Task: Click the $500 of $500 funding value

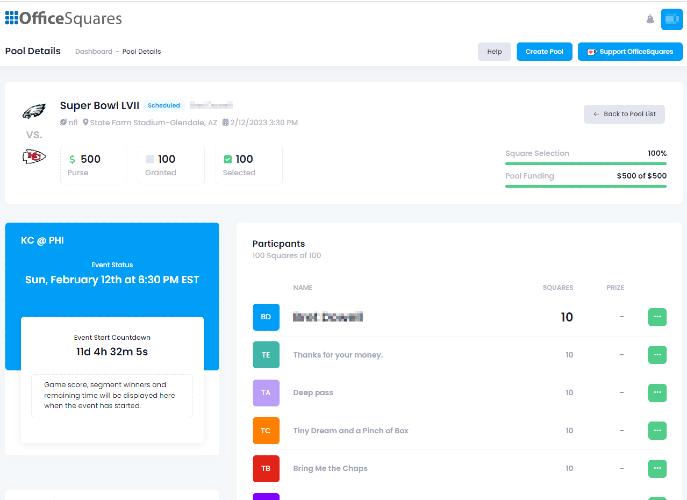Action: [x=641, y=176]
